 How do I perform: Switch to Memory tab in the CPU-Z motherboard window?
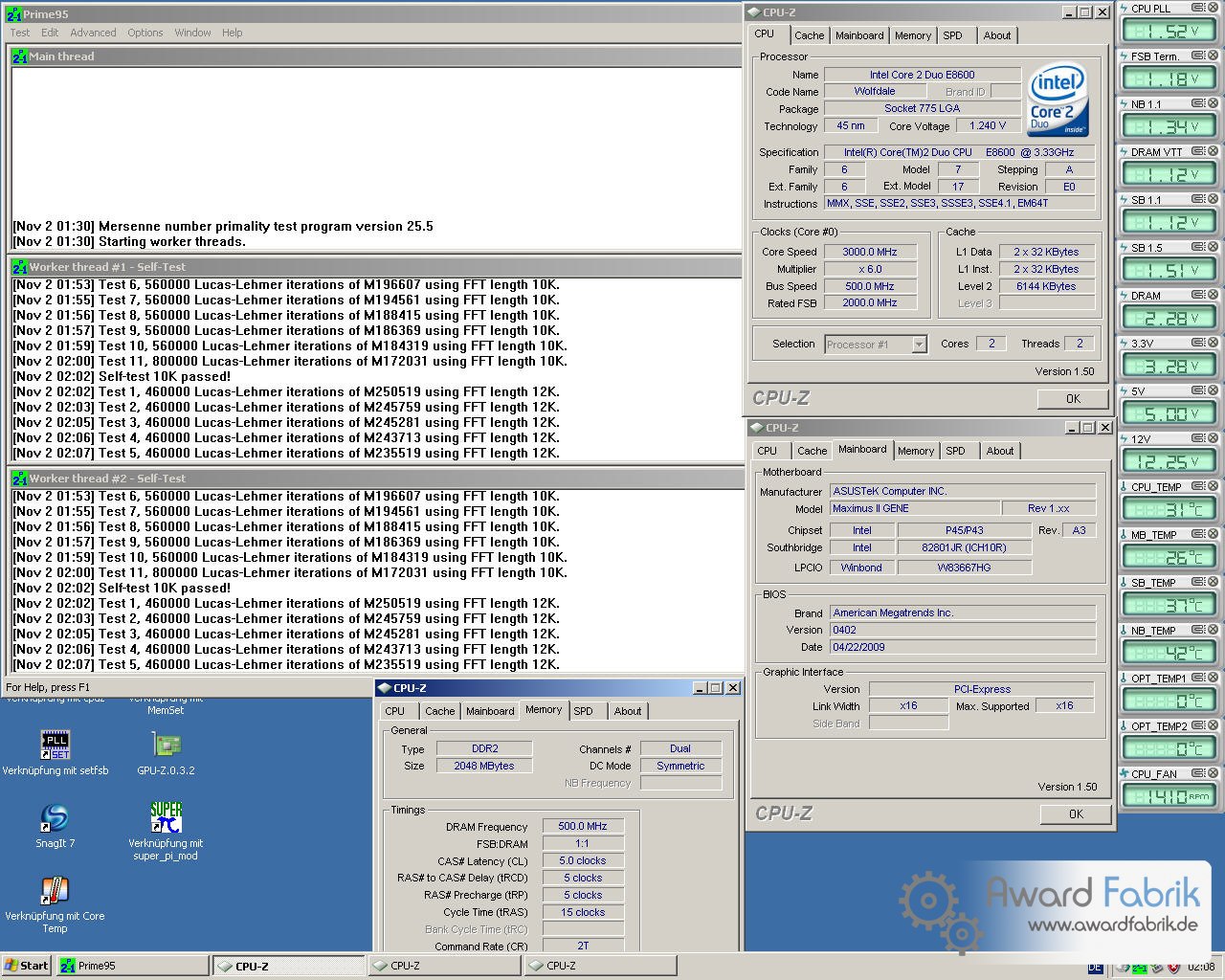pos(916,451)
